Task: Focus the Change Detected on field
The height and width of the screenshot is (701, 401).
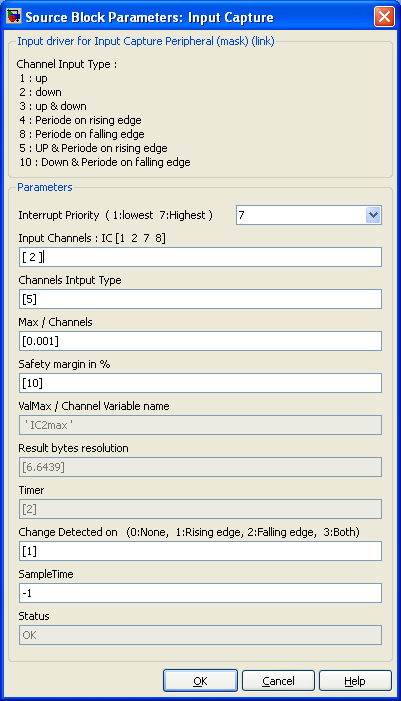Action: pos(200,551)
